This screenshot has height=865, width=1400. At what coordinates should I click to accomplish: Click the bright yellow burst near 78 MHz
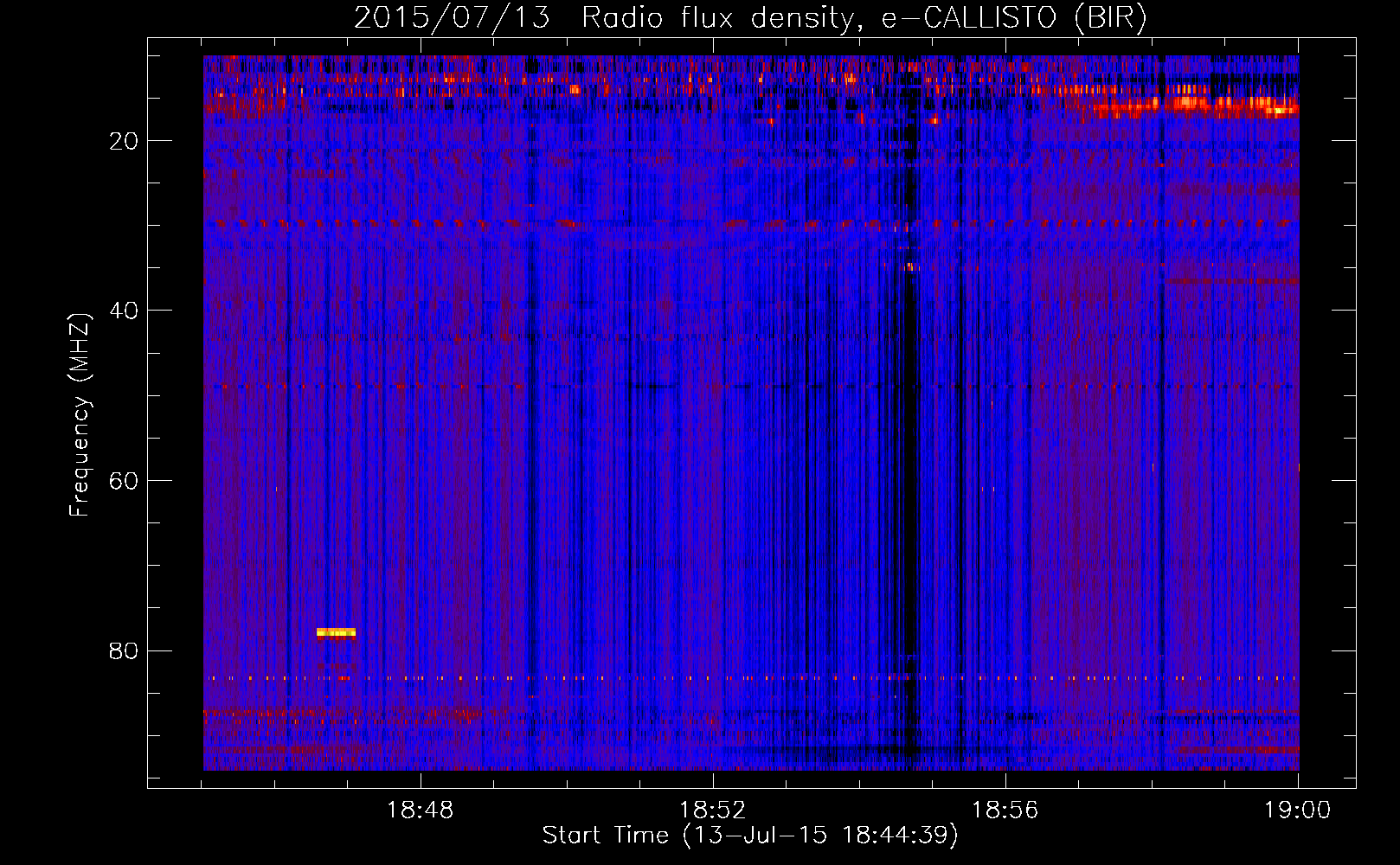[336, 632]
